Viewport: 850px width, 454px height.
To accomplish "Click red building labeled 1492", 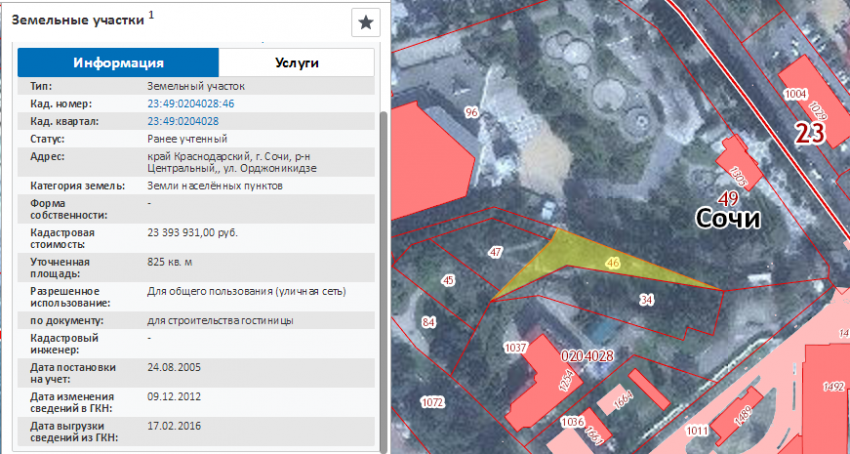I will click(824, 385).
